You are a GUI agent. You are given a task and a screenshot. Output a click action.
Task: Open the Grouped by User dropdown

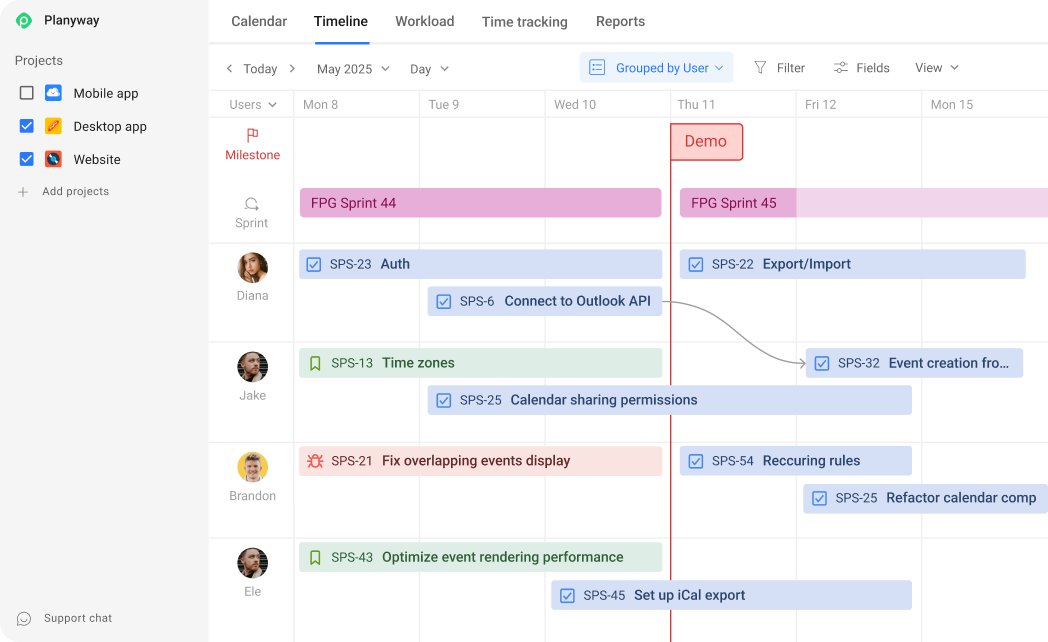click(x=656, y=67)
